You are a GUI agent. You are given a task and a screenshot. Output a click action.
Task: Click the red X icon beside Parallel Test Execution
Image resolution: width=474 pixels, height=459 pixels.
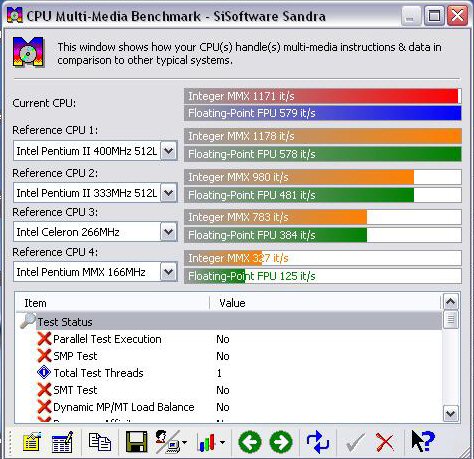(x=44, y=339)
